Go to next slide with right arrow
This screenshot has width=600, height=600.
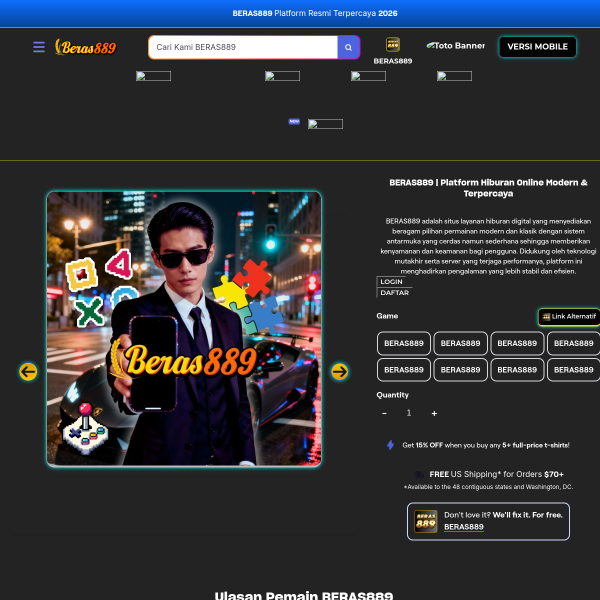339,372
